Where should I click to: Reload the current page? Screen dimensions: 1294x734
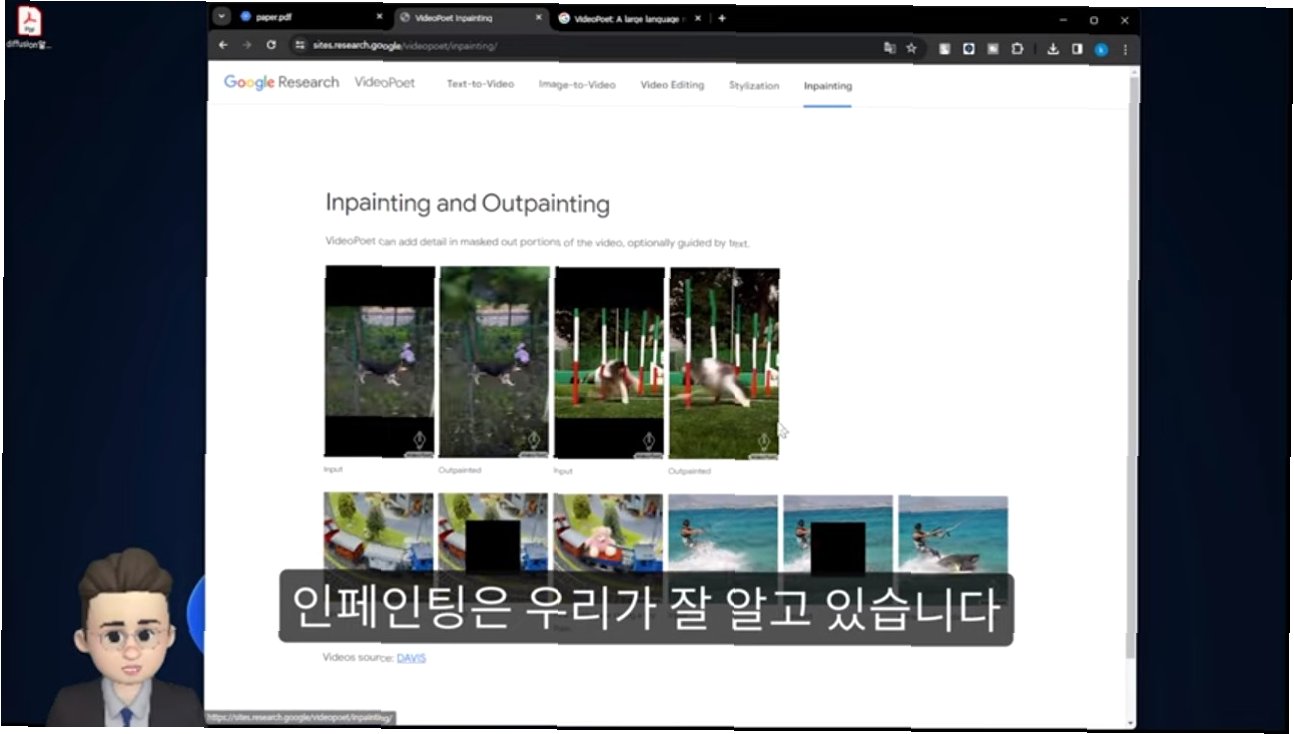tap(271, 46)
